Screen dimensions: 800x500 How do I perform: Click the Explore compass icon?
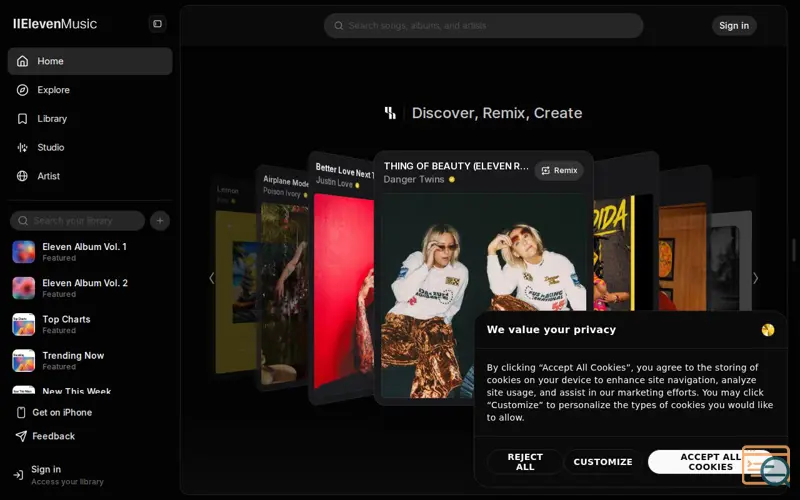pyautogui.click(x=22, y=90)
